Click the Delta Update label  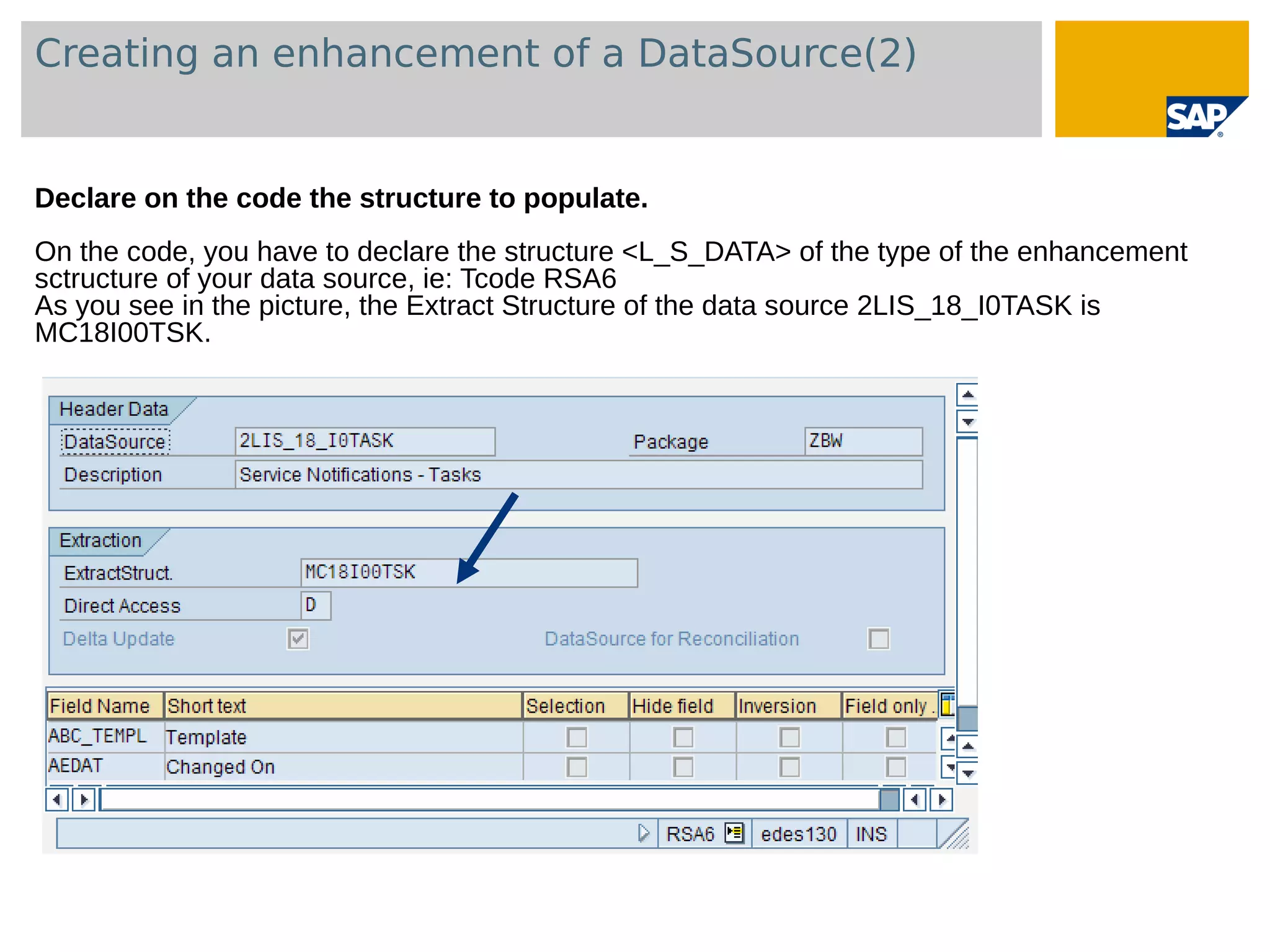pos(119,638)
